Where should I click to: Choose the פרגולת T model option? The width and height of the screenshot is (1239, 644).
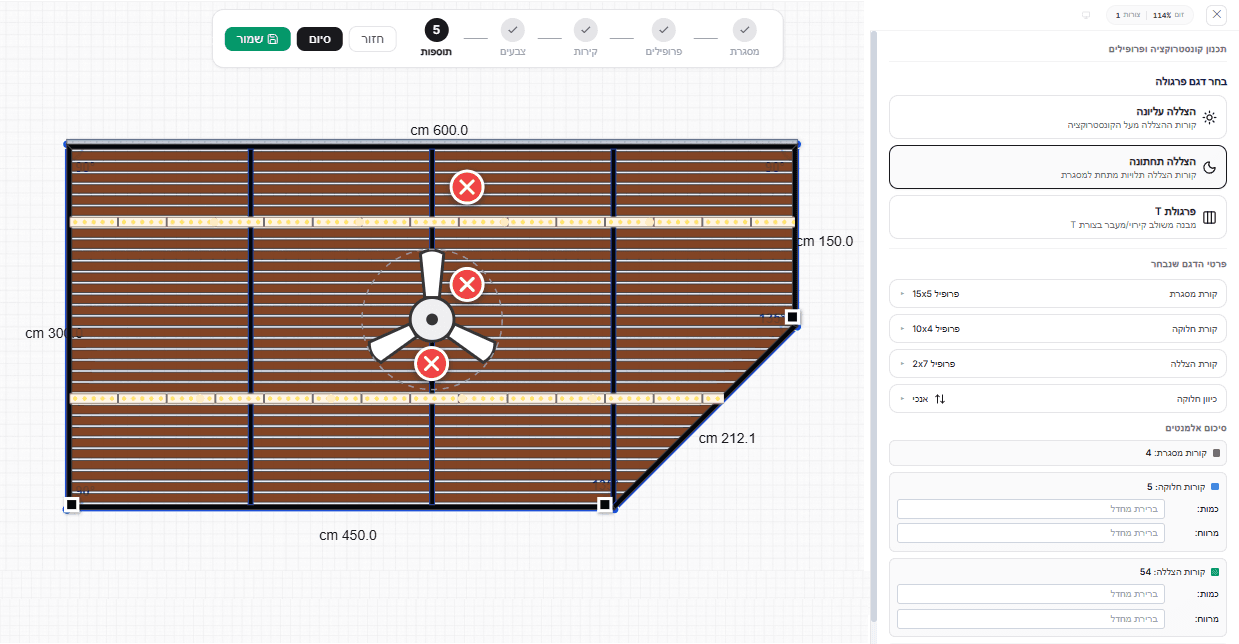(x=1058, y=217)
